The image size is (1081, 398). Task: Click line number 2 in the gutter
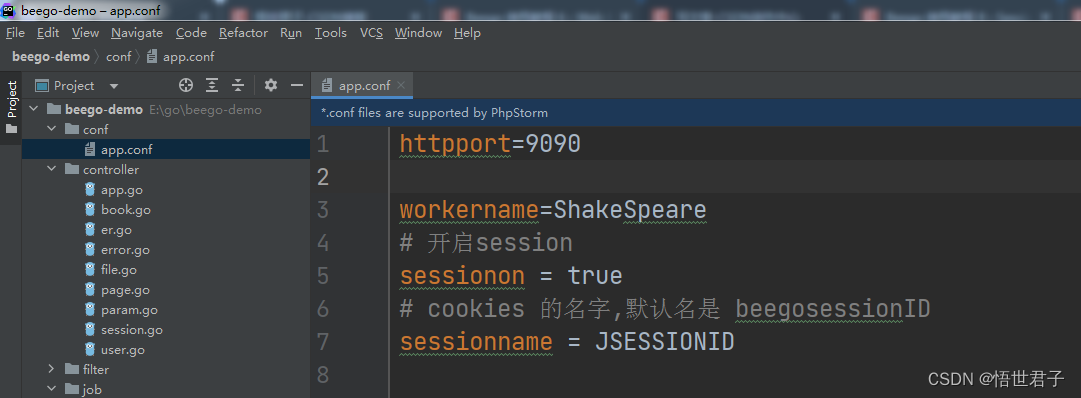(323, 177)
